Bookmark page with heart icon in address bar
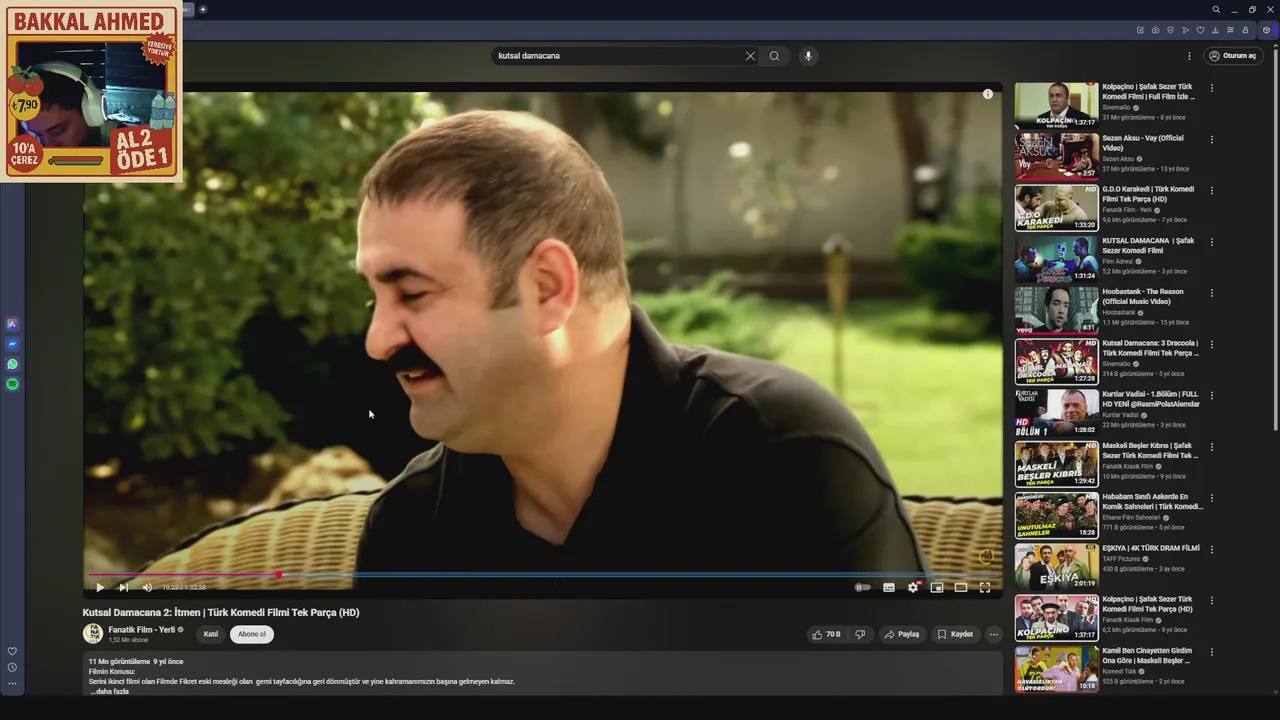The image size is (1280, 720). point(1200,30)
